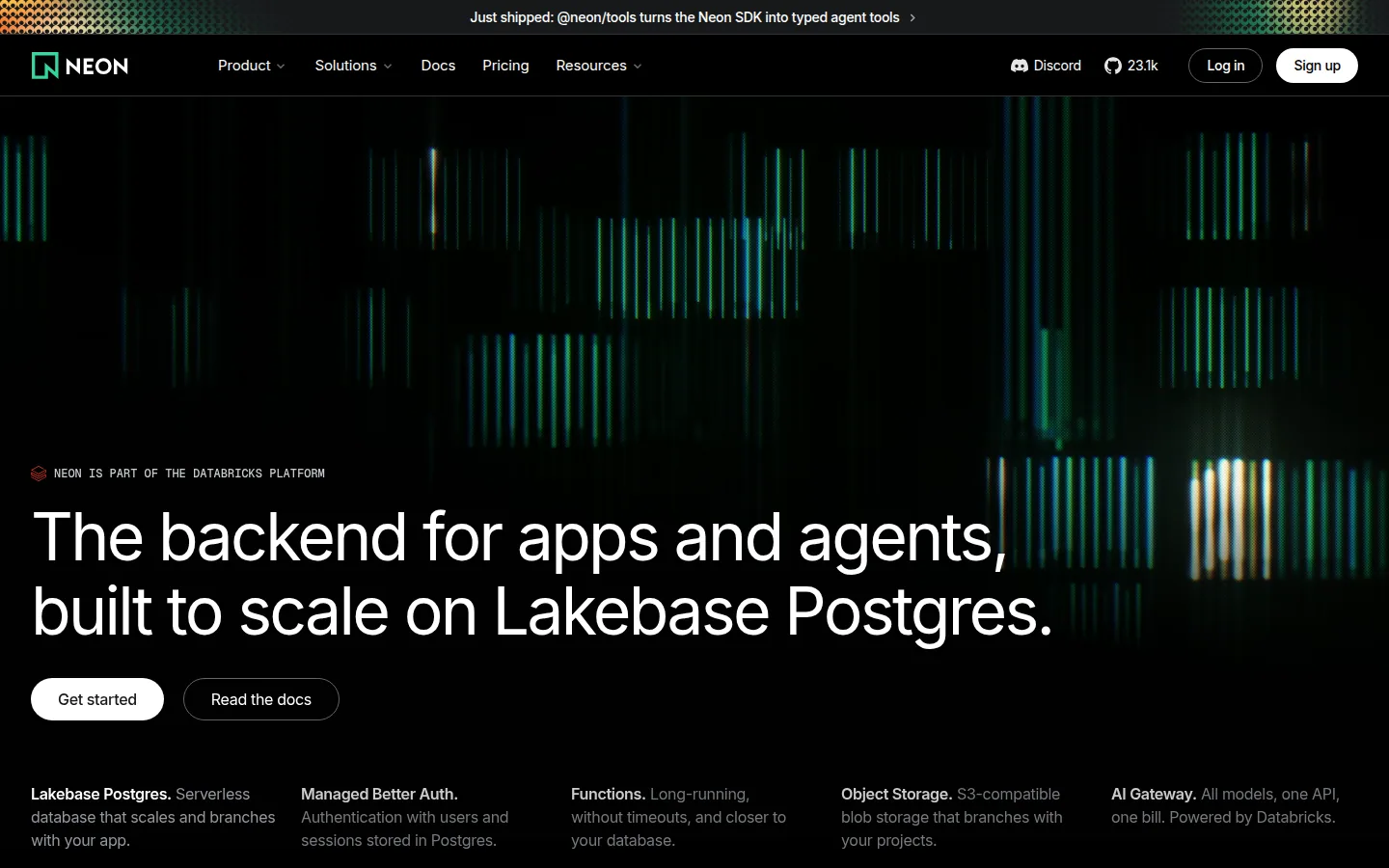
Task: Click the Read the docs button
Action: pyautogui.click(x=261, y=699)
